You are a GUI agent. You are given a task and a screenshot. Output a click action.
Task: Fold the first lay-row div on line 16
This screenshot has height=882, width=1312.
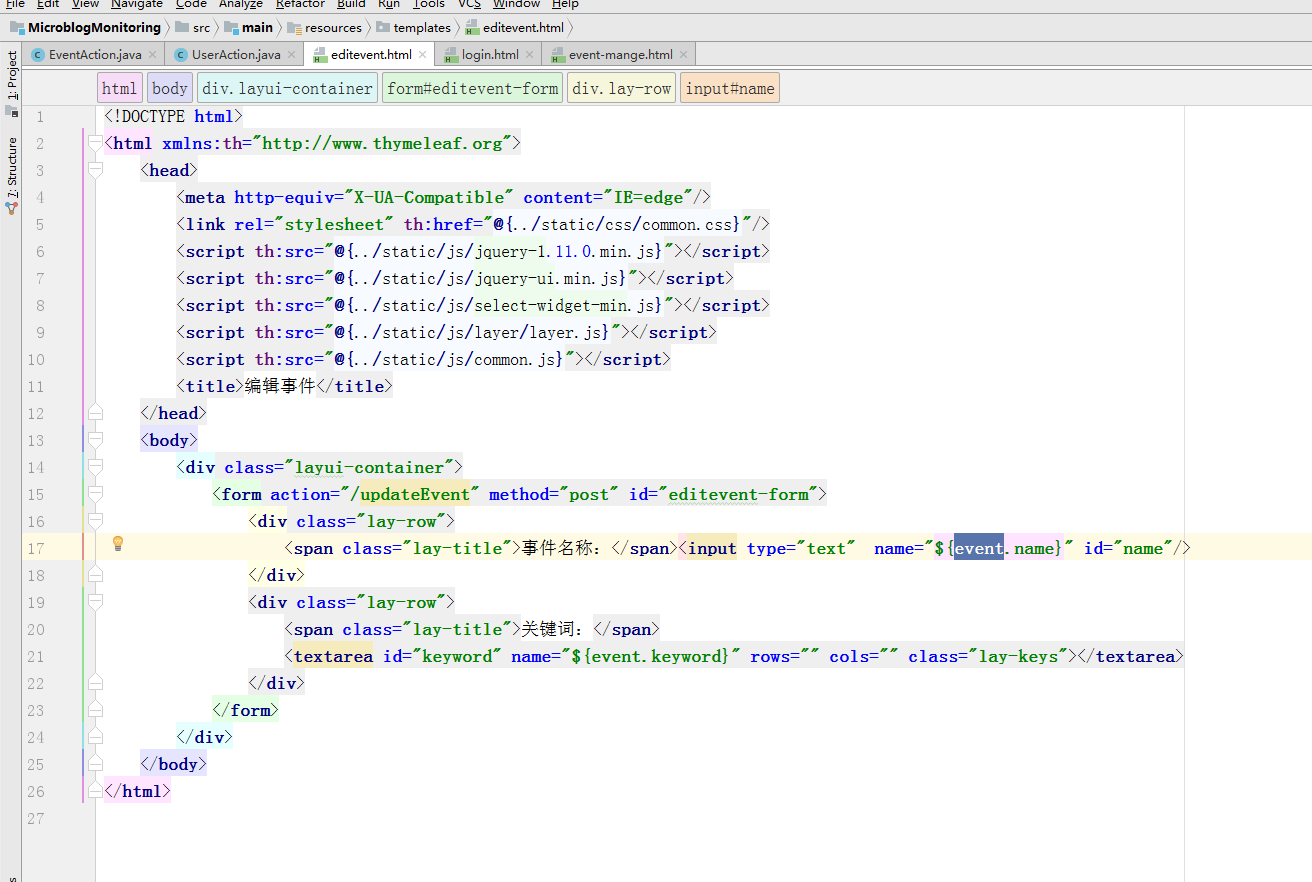[x=95, y=521]
